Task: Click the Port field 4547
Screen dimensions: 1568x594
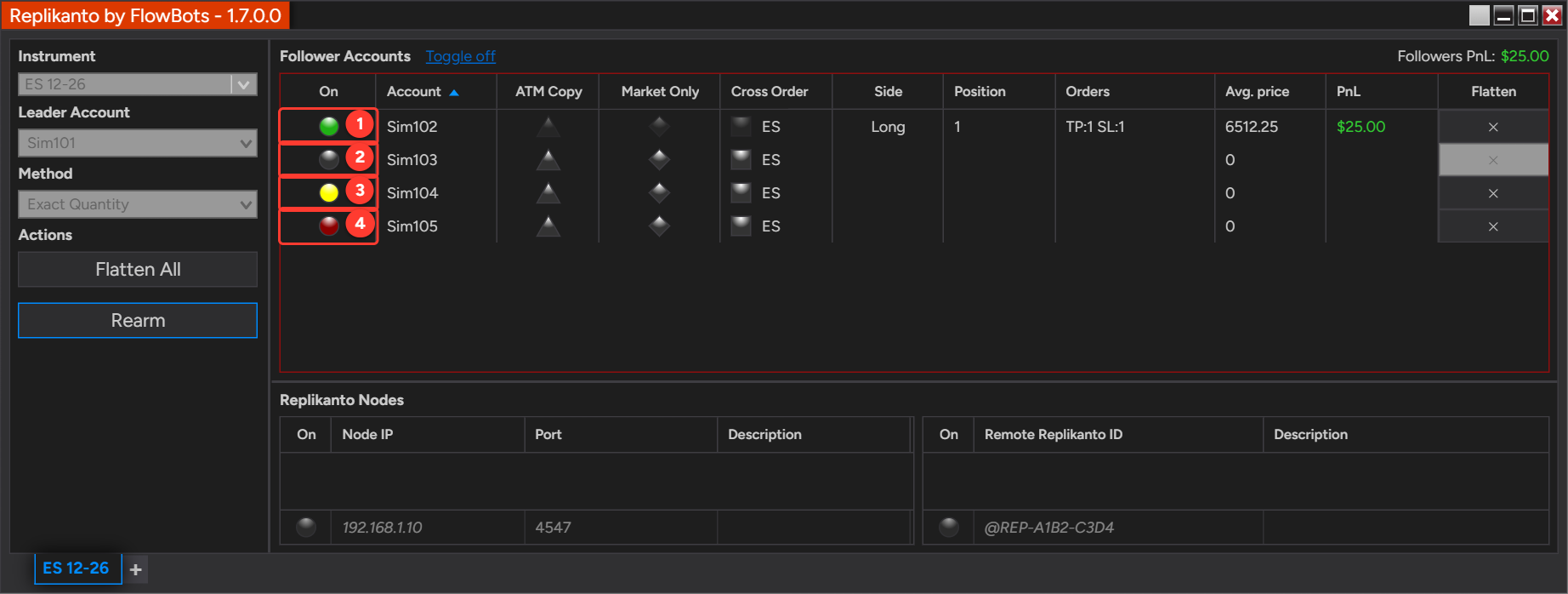Action: tap(621, 528)
